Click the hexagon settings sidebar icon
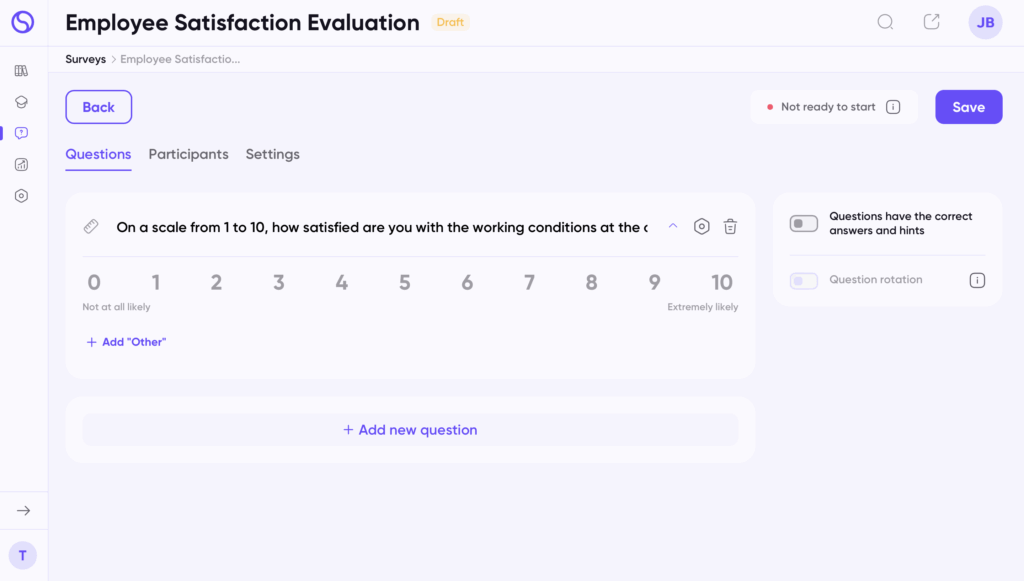Image resolution: width=1024 pixels, height=581 pixels. (x=21, y=196)
